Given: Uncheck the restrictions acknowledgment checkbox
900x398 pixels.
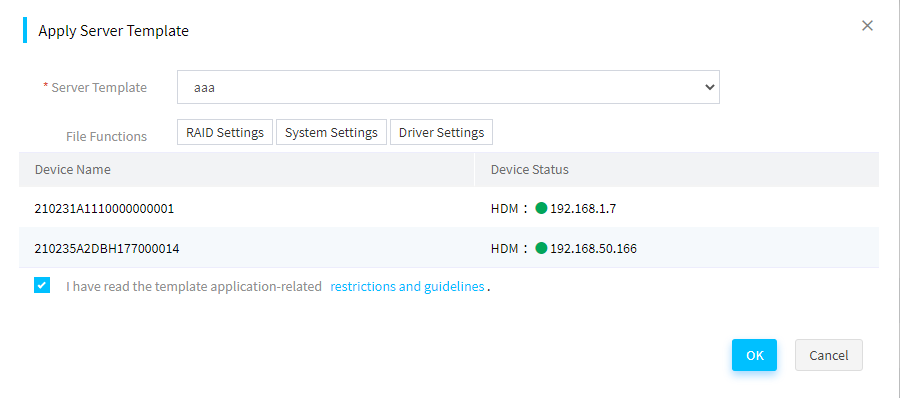Looking at the screenshot, I should point(42,285).
